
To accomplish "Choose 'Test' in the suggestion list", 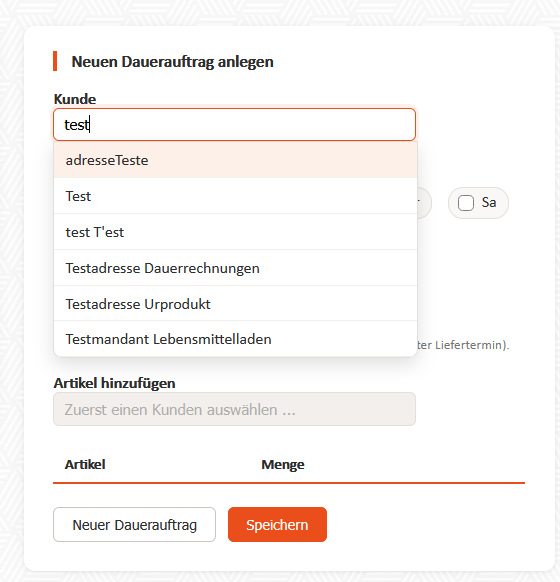I will coord(235,196).
